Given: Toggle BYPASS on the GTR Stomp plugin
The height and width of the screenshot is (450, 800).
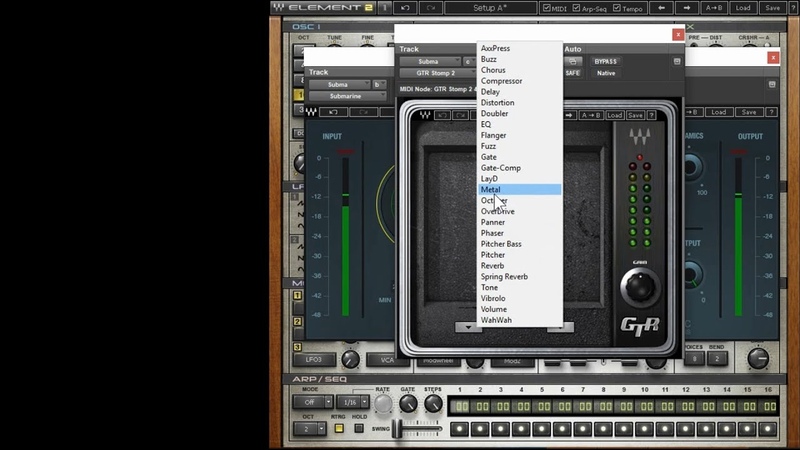Looking at the screenshot, I should [x=606, y=61].
